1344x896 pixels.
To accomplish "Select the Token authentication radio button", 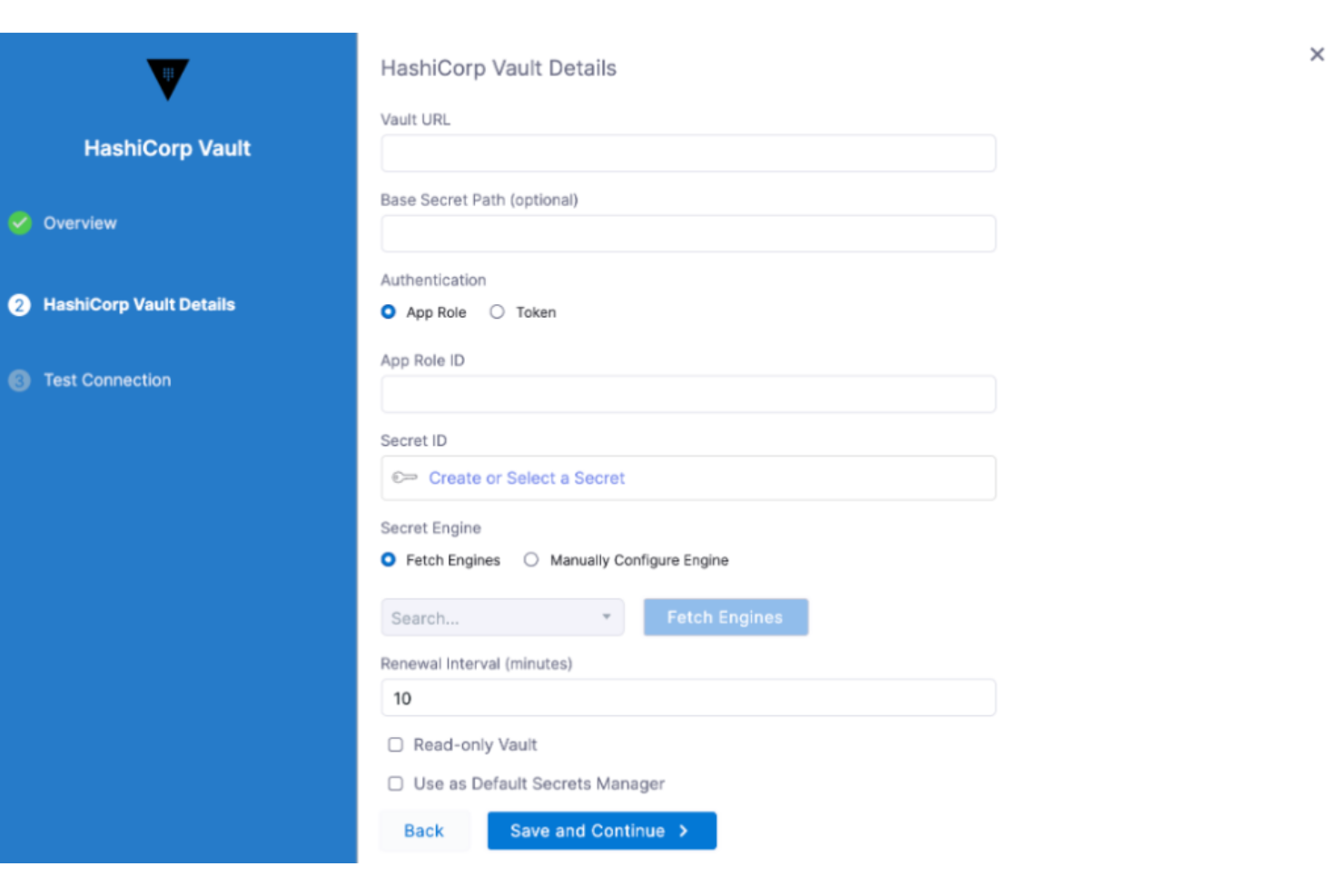I will pyautogui.click(x=497, y=311).
